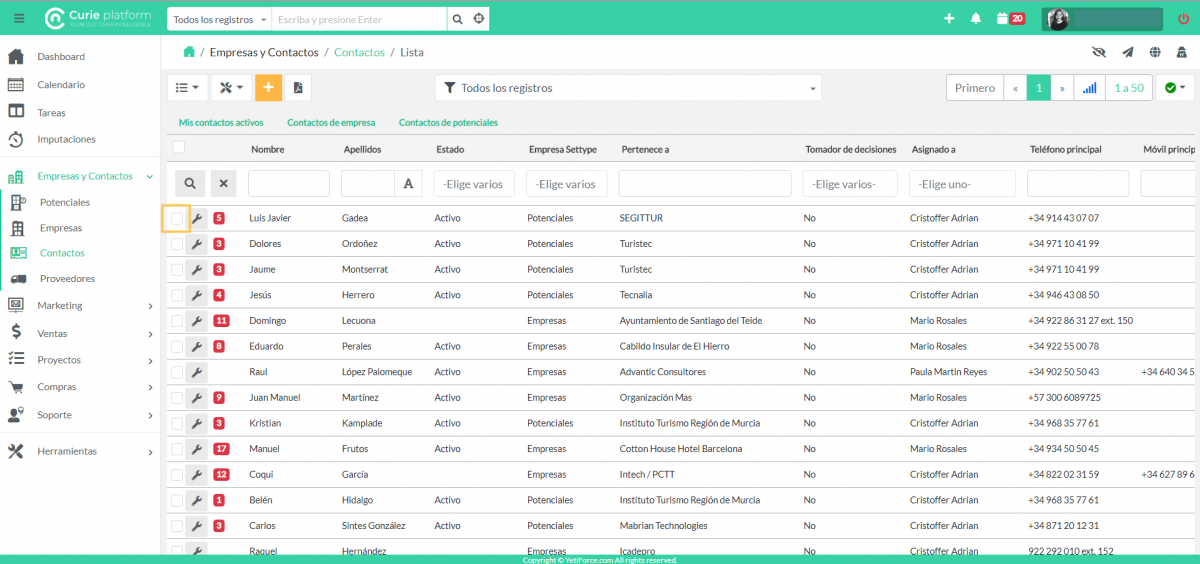Open the 'Todos los registros' filter dropdown
The width and height of the screenshot is (1200, 564).
pos(628,88)
